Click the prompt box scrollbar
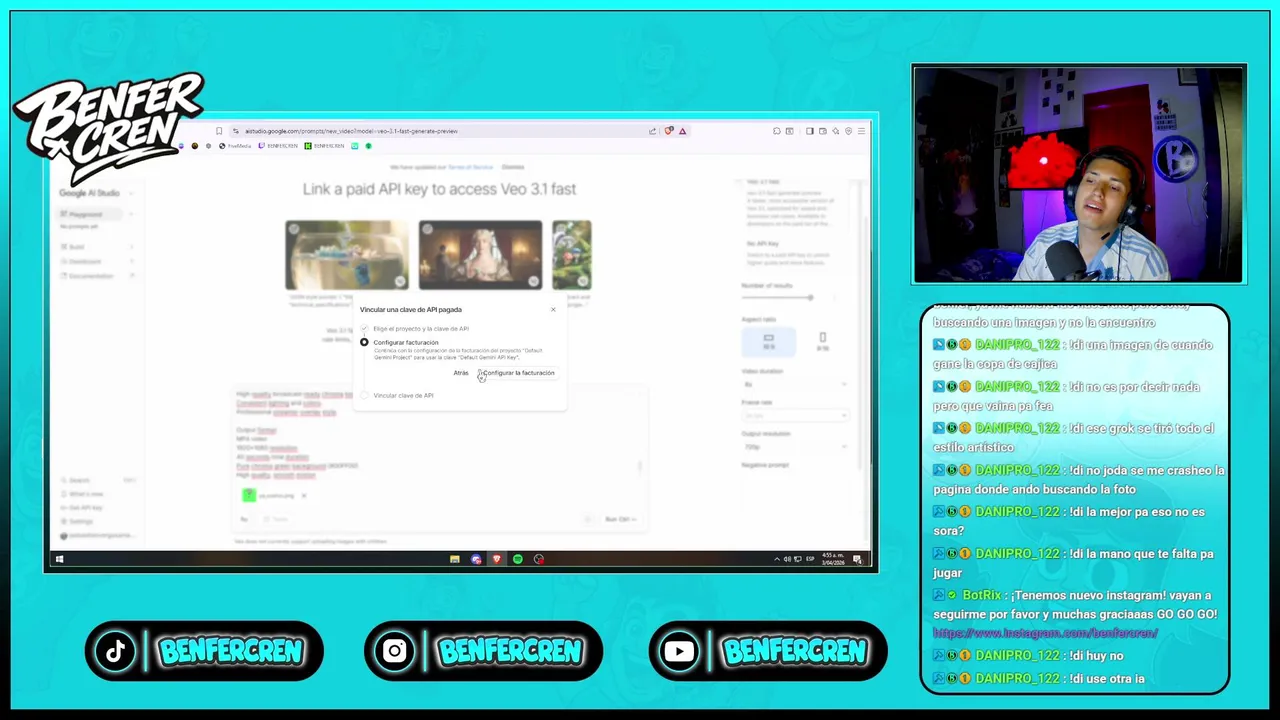The width and height of the screenshot is (1280, 720). click(640, 466)
